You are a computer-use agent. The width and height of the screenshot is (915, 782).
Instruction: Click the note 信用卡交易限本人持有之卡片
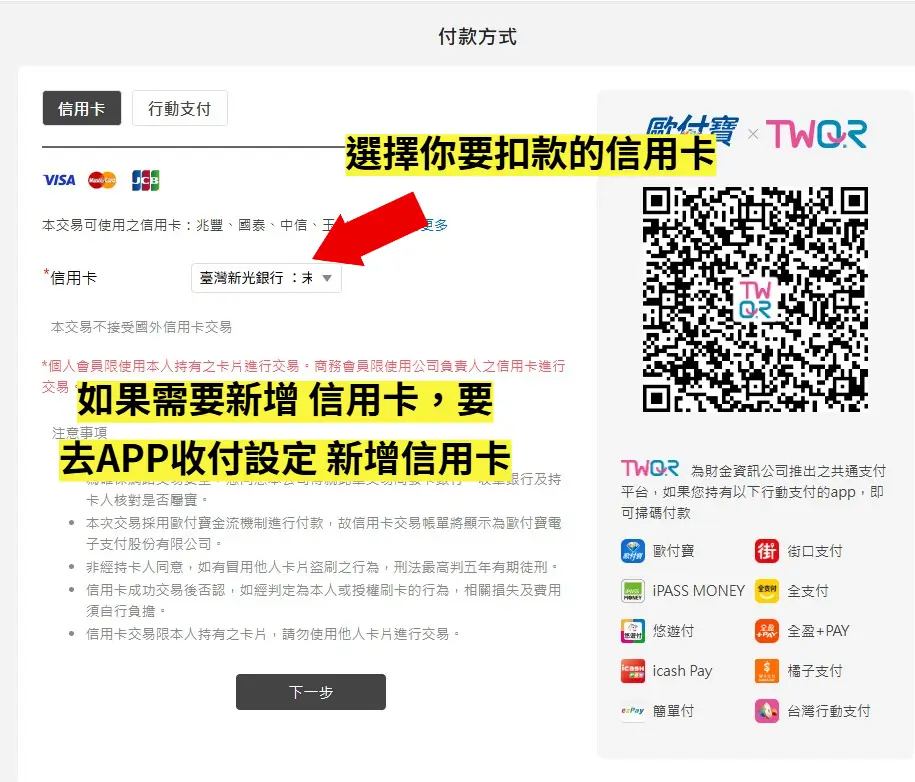click(x=273, y=634)
